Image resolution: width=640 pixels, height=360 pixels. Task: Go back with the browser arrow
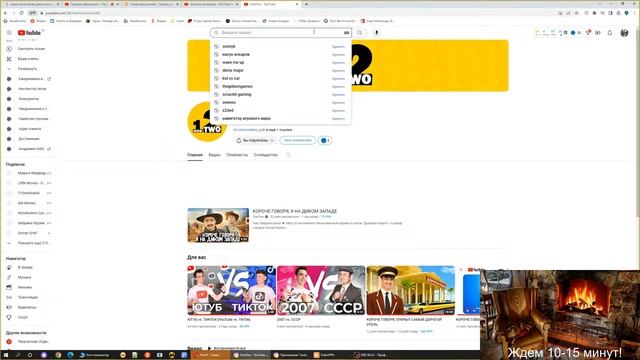click(x=5, y=13)
